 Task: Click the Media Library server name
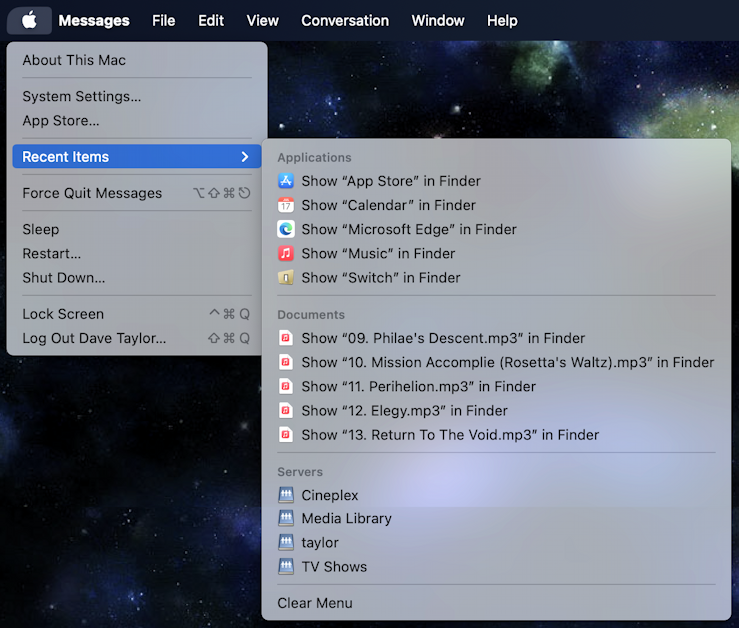[346, 518]
